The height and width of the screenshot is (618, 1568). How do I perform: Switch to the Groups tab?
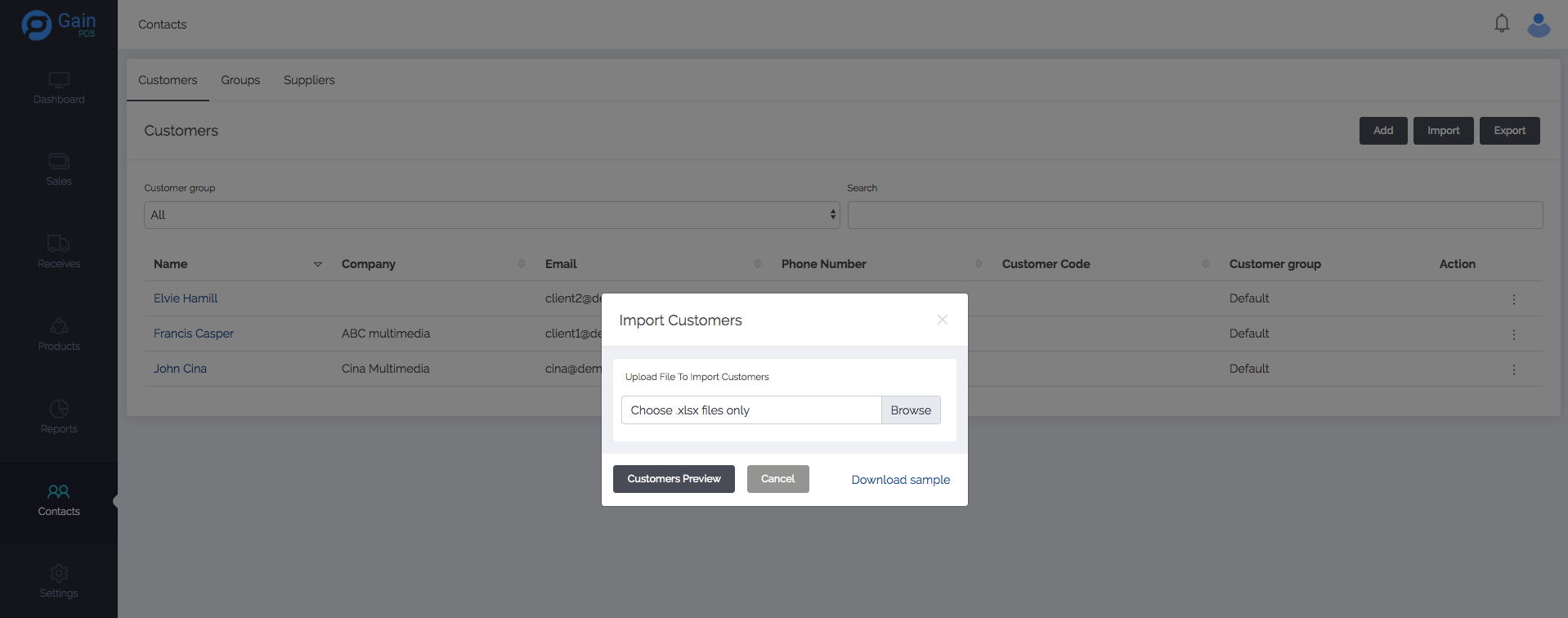[240, 80]
